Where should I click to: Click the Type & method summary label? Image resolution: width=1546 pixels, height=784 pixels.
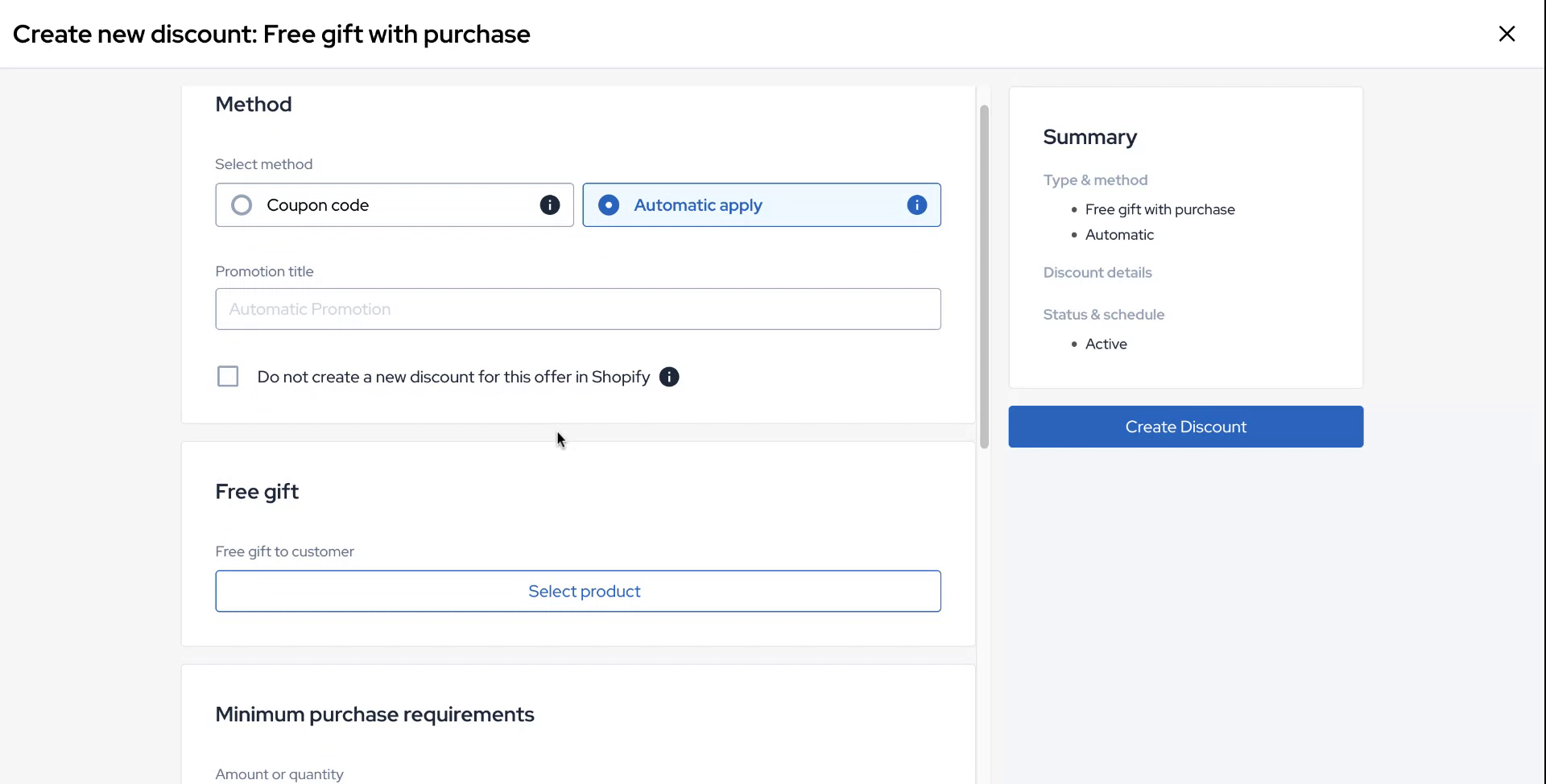tap(1095, 180)
